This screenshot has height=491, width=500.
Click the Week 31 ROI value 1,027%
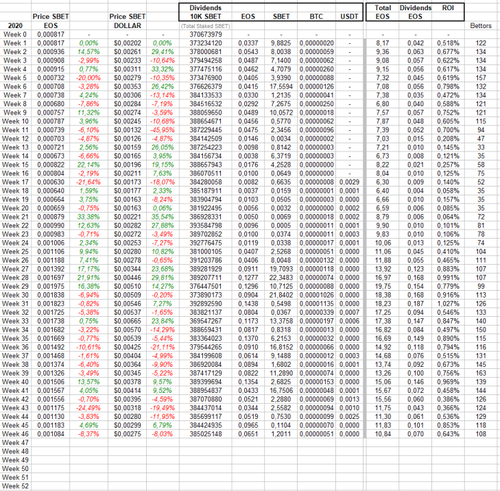[448, 304]
